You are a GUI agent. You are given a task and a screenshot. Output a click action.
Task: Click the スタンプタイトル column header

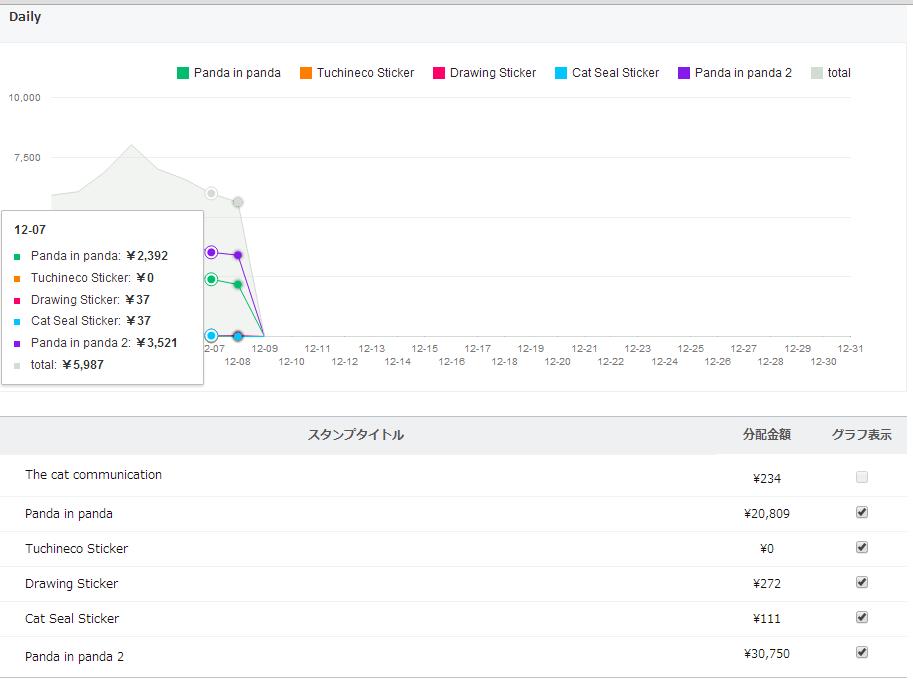pyautogui.click(x=356, y=435)
